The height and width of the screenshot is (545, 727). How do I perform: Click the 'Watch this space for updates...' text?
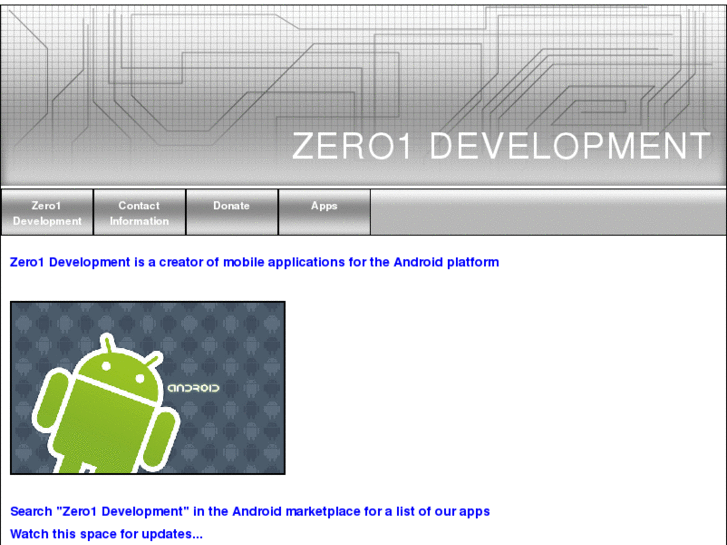pos(106,534)
